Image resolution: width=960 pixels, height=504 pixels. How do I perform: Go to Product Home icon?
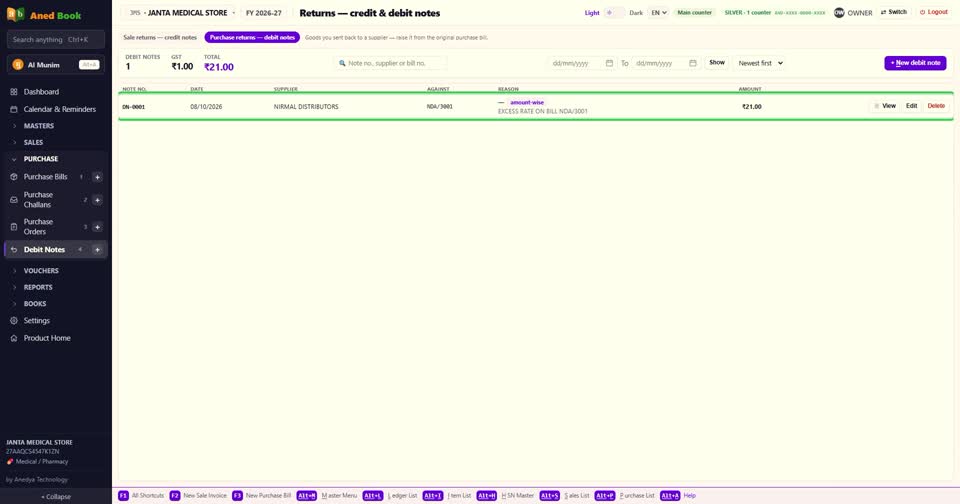(x=13, y=339)
